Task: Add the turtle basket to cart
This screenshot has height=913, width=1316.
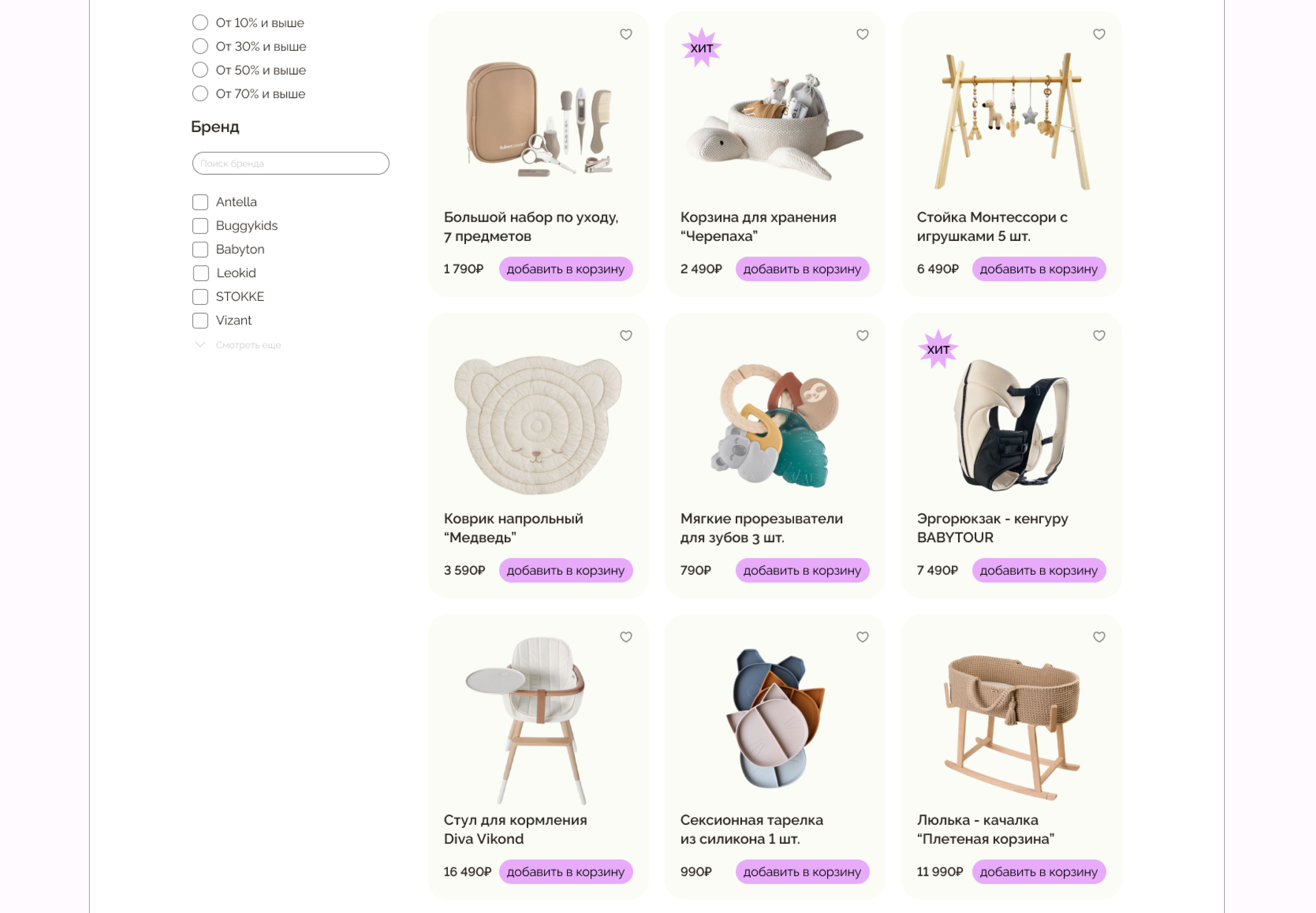Action: [x=802, y=269]
